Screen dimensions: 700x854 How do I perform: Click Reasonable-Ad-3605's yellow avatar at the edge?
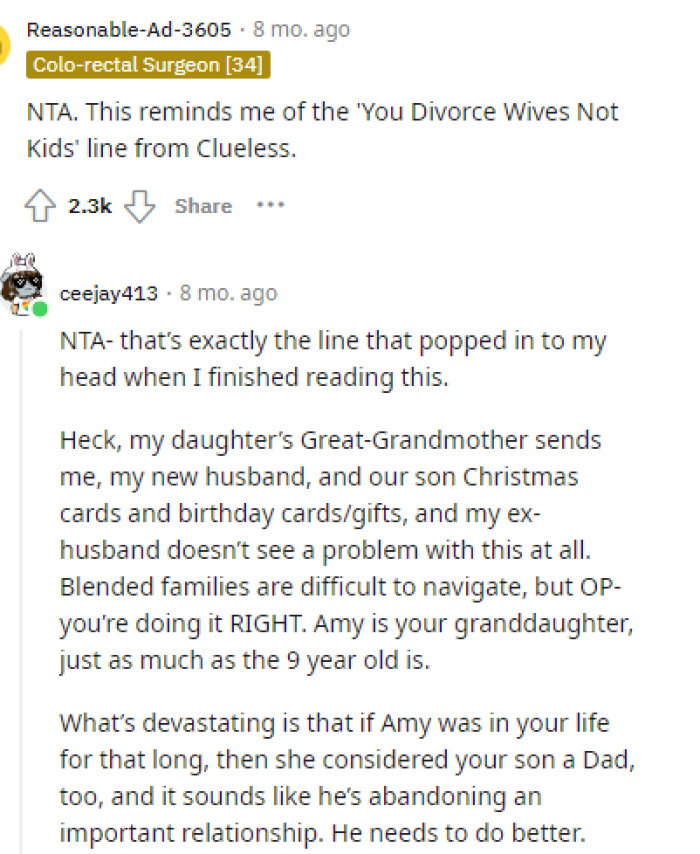[x=5, y=42]
